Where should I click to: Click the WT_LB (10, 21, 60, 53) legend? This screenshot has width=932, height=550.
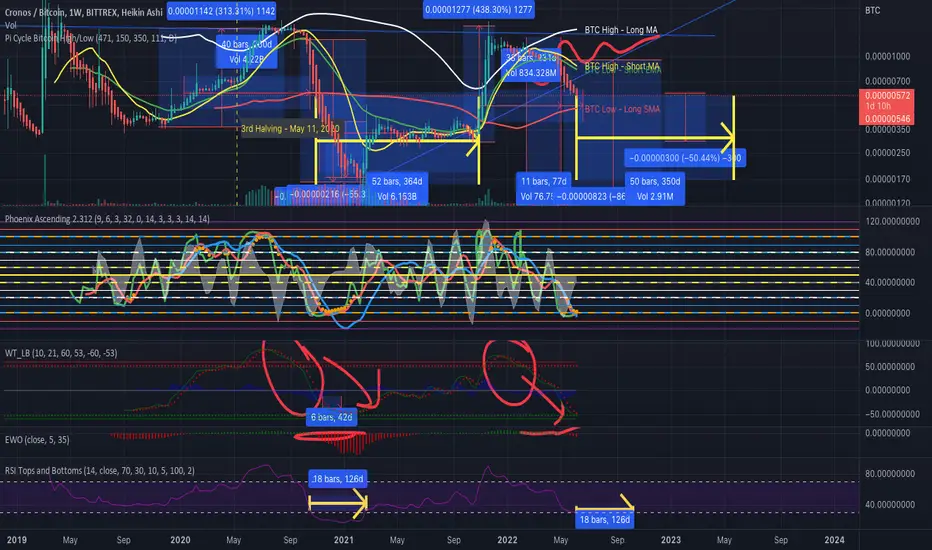[61, 353]
